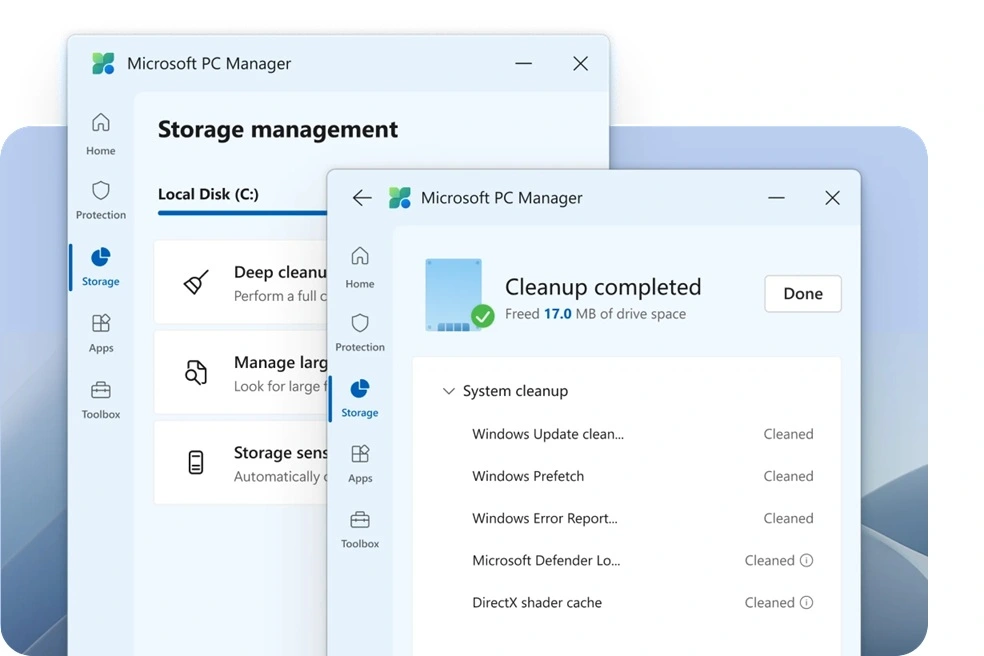Open Toolbox in back window sidebar
This screenshot has width=984, height=656.
[100, 400]
